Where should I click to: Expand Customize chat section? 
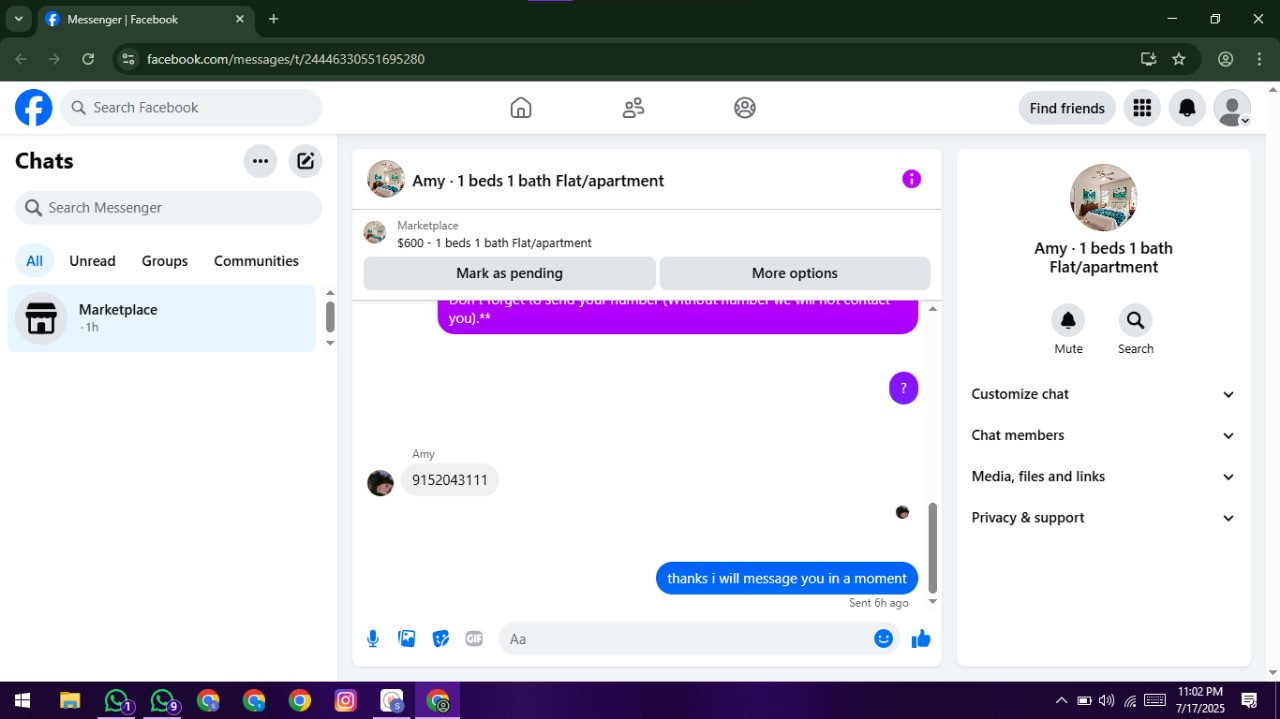(1103, 394)
